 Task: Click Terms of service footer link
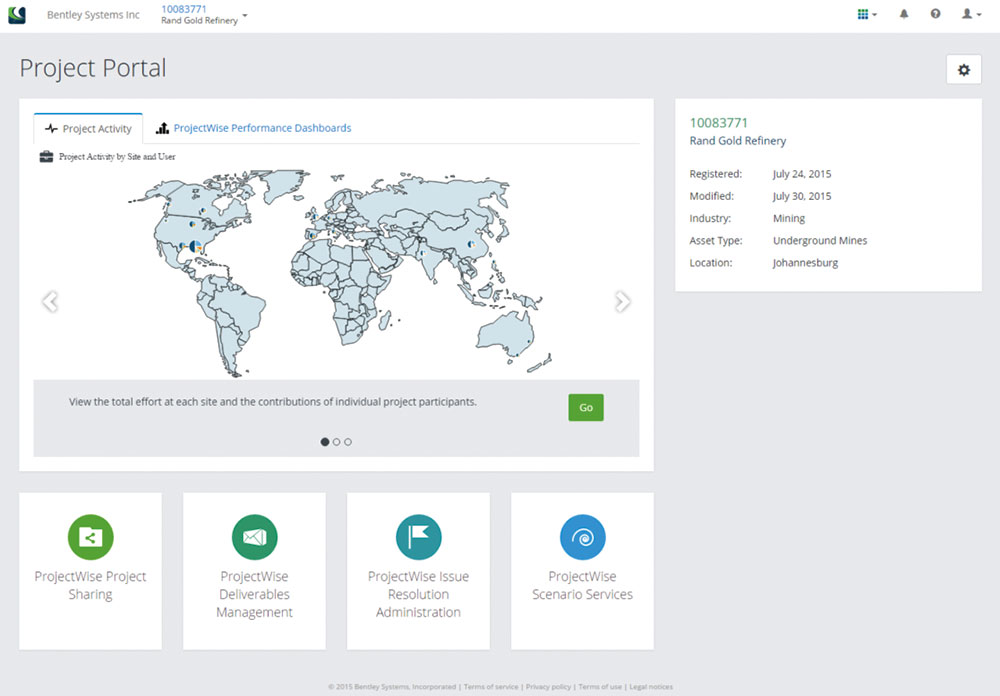[x=490, y=687]
